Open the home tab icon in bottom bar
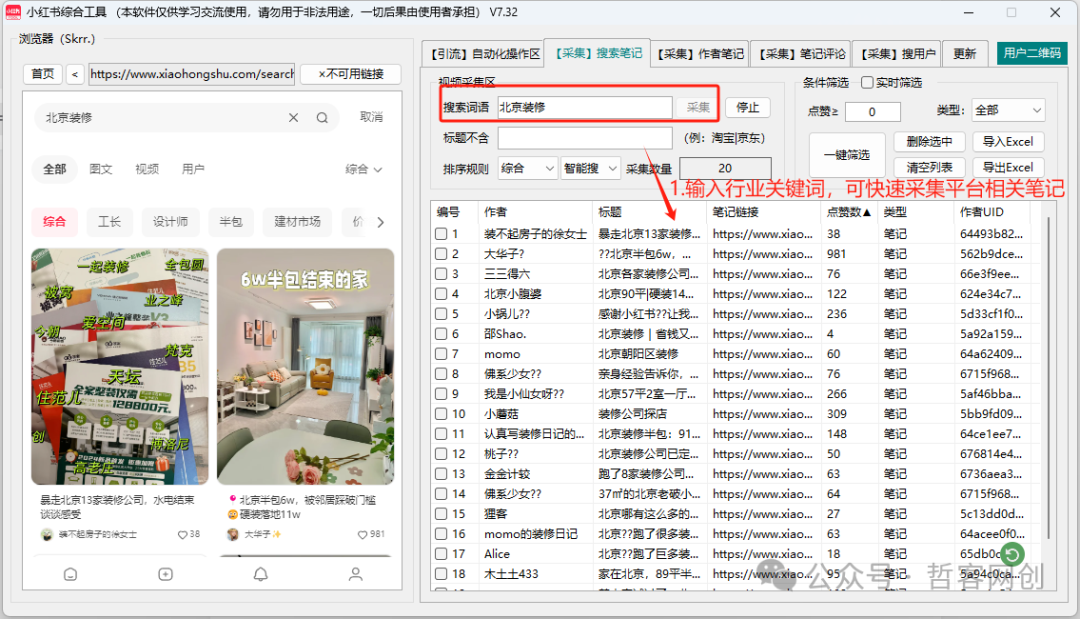 [x=70, y=574]
